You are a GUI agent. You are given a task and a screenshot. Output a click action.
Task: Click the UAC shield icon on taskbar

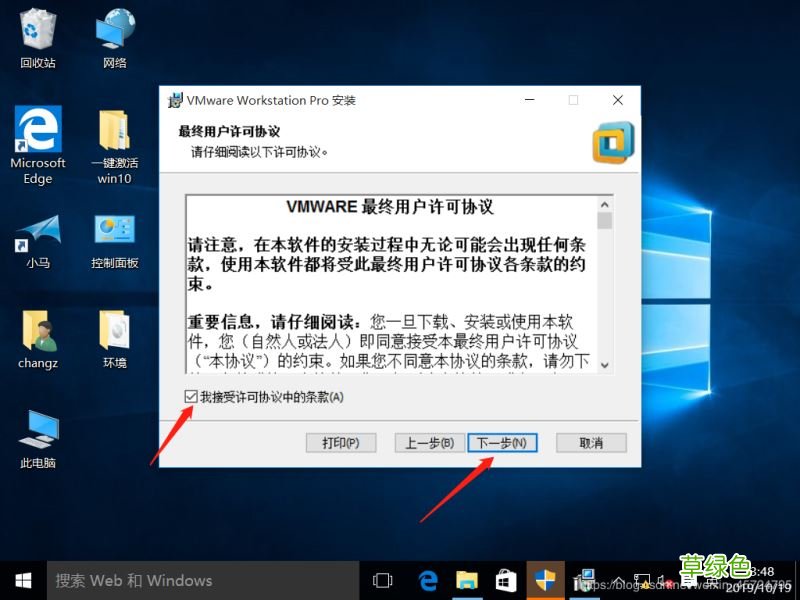coord(545,581)
